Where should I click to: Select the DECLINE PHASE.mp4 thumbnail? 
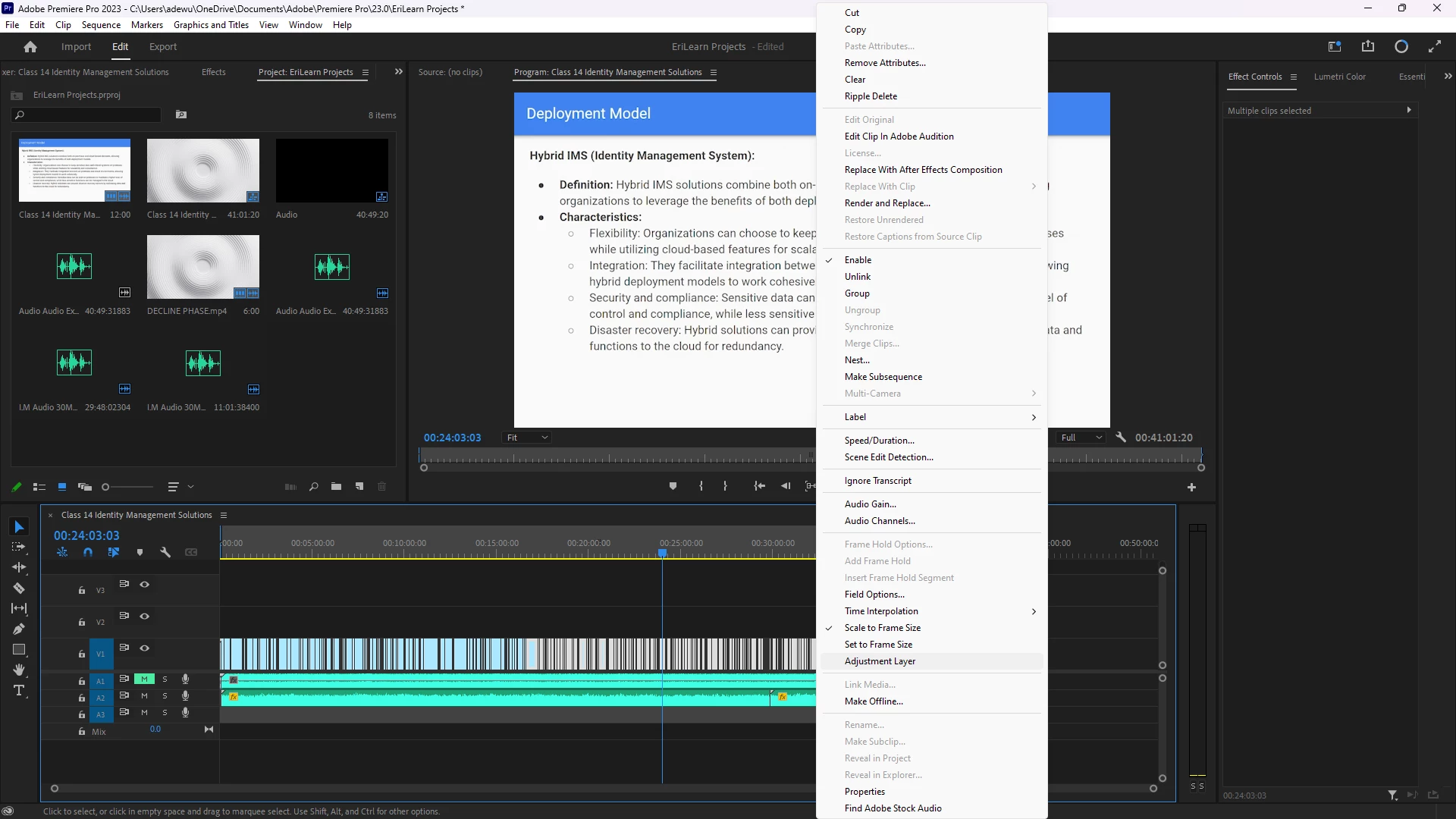point(202,267)
